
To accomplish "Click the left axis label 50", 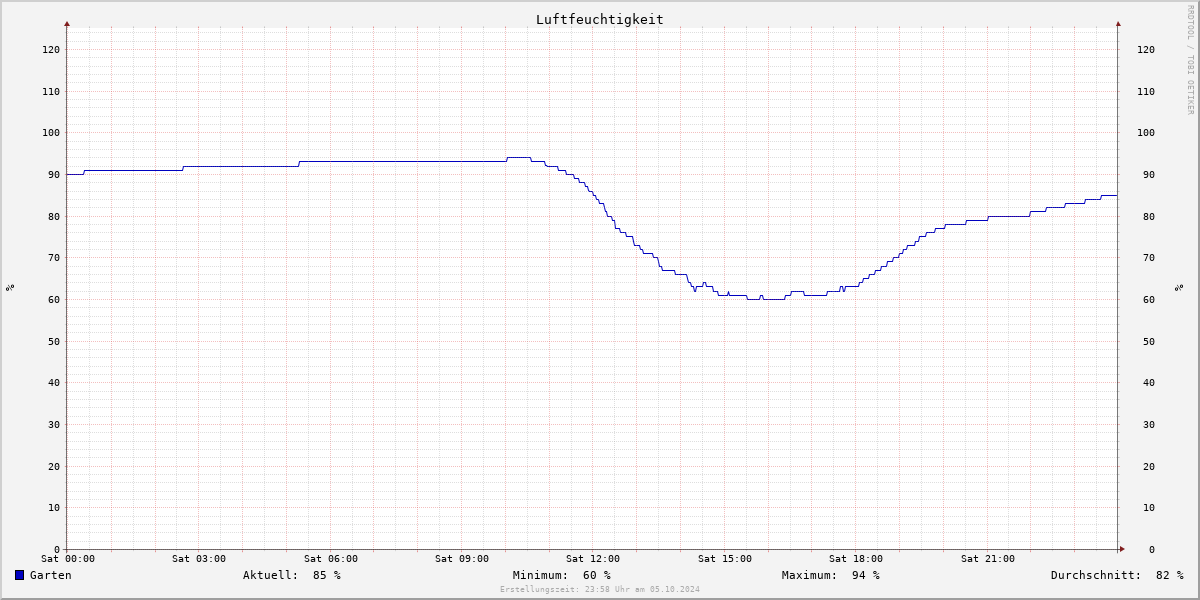I will (54, 341).
